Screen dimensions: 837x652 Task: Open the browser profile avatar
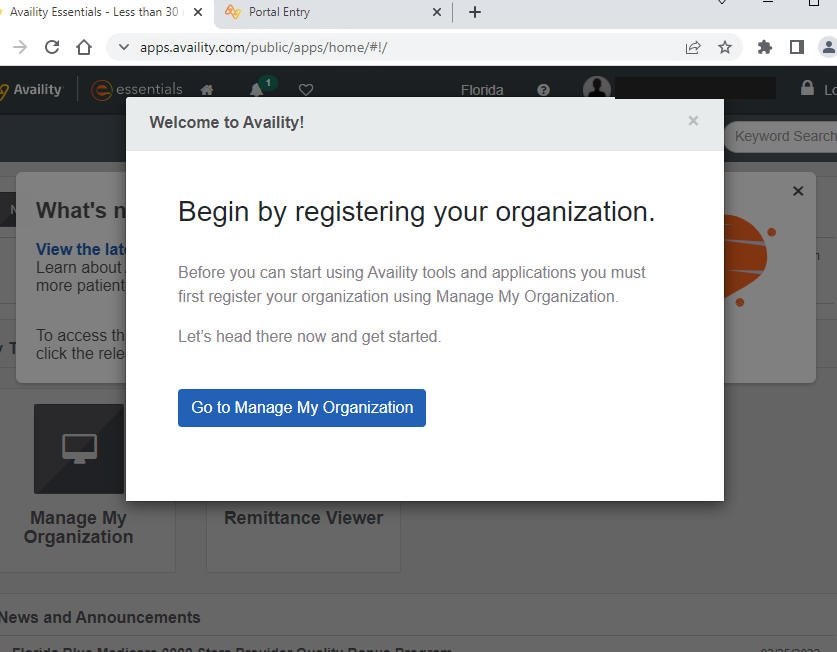(x=828, y=48)
